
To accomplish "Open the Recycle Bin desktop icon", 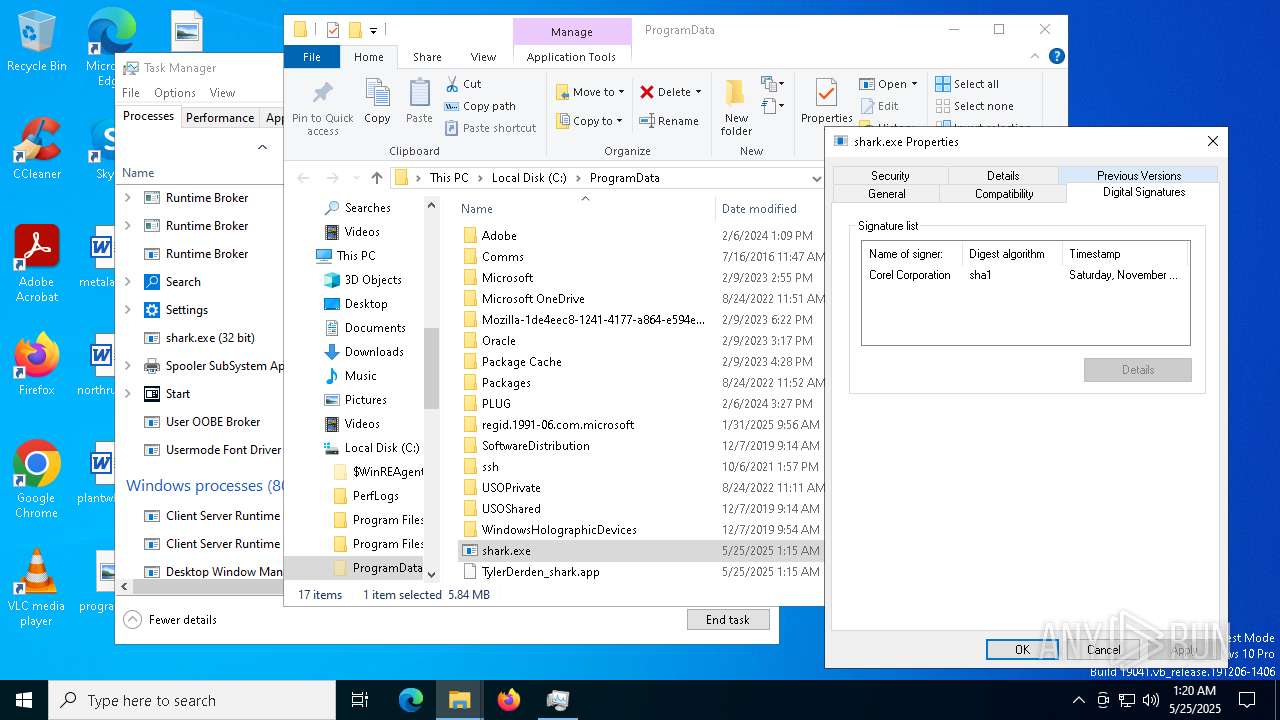I will pos(36,43).
